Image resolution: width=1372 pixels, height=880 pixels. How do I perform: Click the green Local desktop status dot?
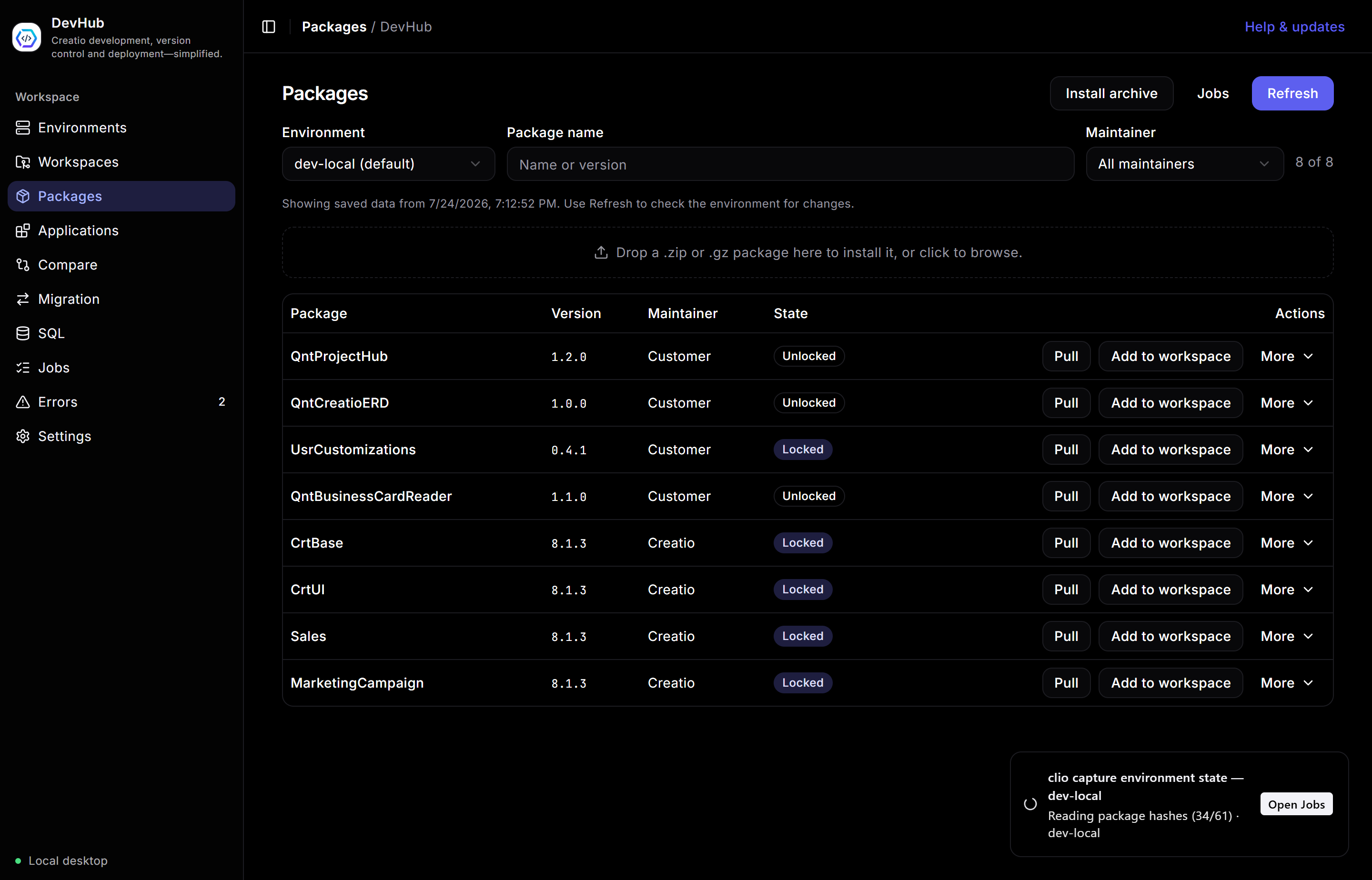18,860
